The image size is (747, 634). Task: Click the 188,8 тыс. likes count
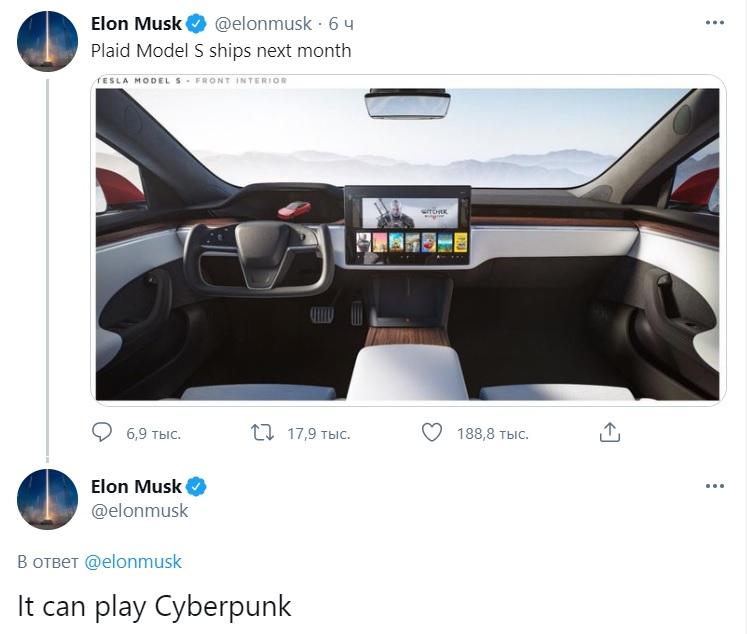tap(493, 434)
